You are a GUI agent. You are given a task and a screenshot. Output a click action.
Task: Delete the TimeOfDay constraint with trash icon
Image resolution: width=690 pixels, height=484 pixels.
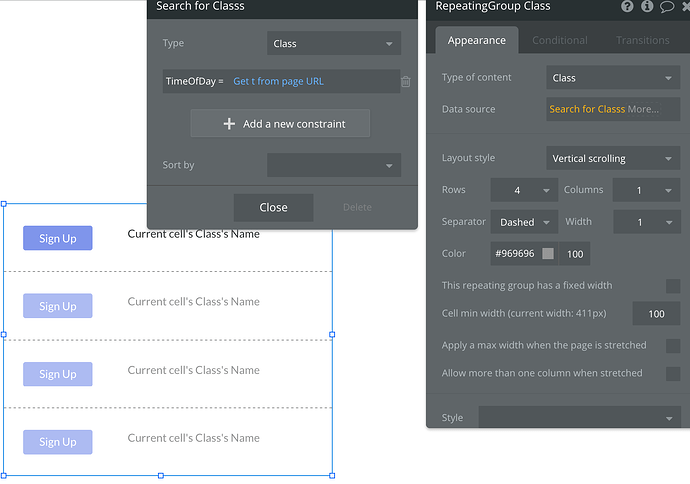point(406,81)
